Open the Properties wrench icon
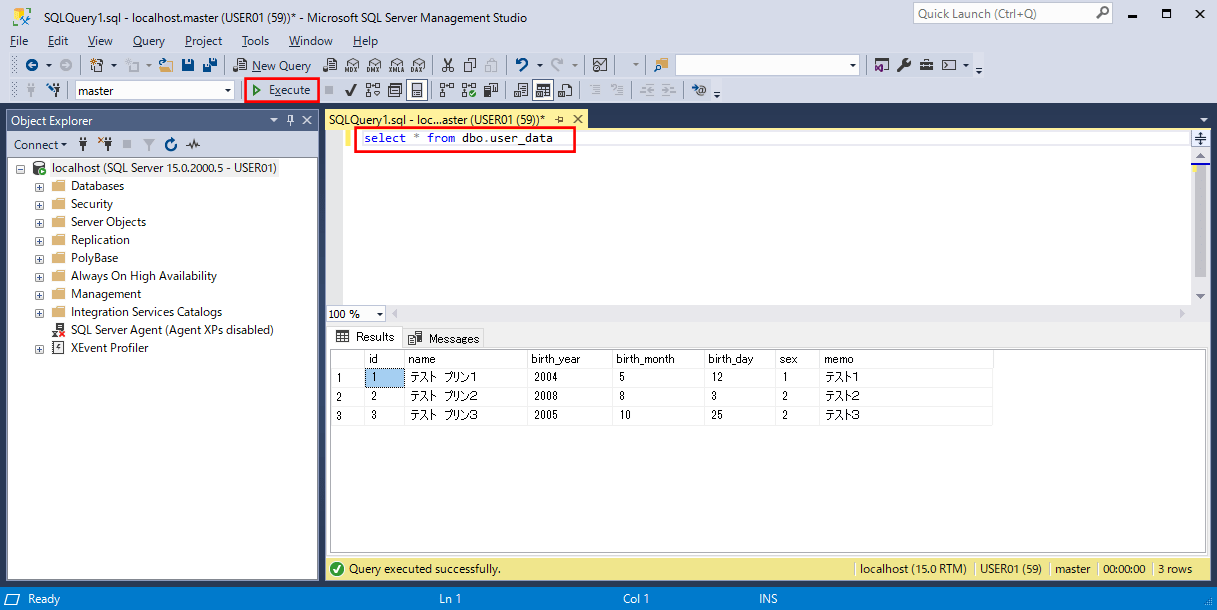1217x610 pixels. (x=904, y=65)
